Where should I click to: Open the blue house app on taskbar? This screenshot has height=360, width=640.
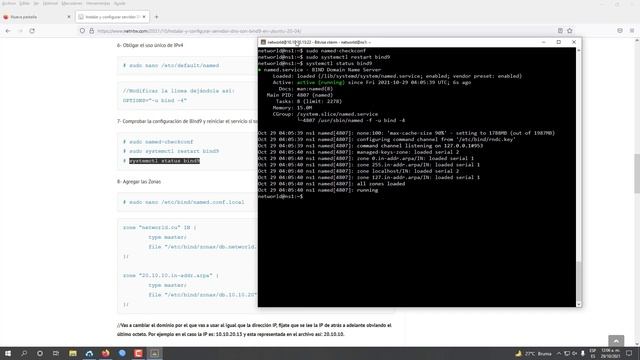pyautogui.click(x=89, y=353)
